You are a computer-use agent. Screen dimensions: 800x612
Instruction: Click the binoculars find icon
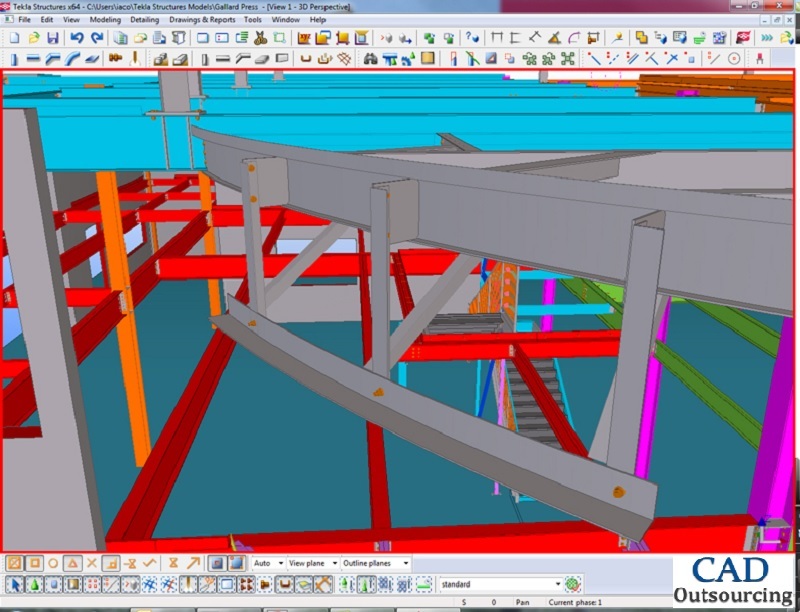pyautogui.click(x=371, y=59)
